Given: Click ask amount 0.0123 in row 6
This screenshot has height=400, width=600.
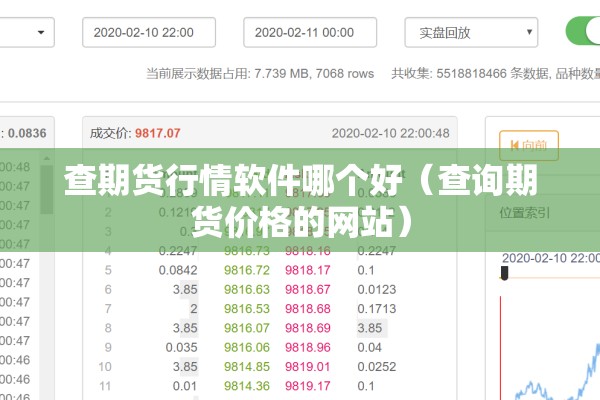Looking at the screenshot, I should coord(377,289).
